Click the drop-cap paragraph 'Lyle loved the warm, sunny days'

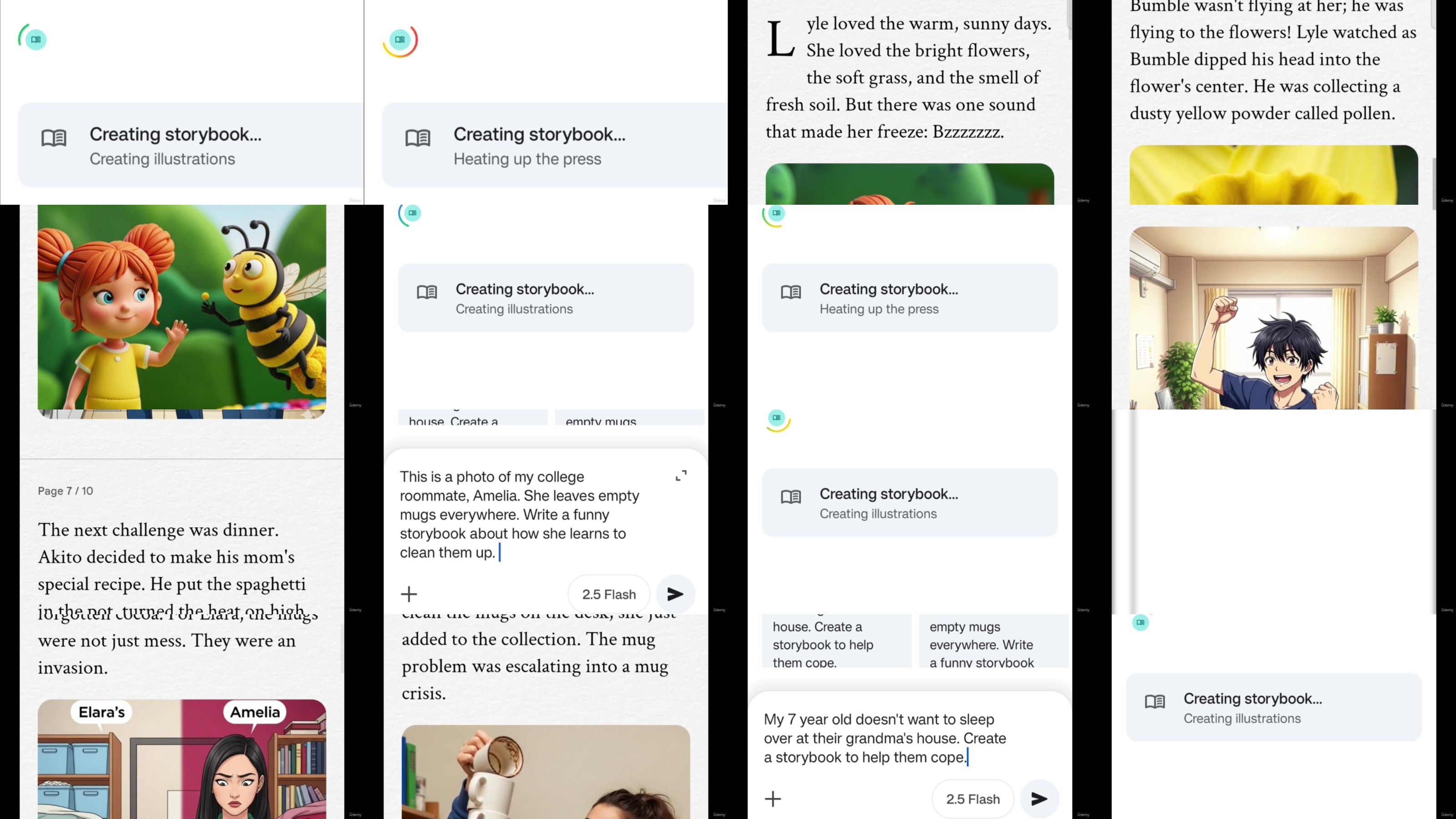pos(910,77)
